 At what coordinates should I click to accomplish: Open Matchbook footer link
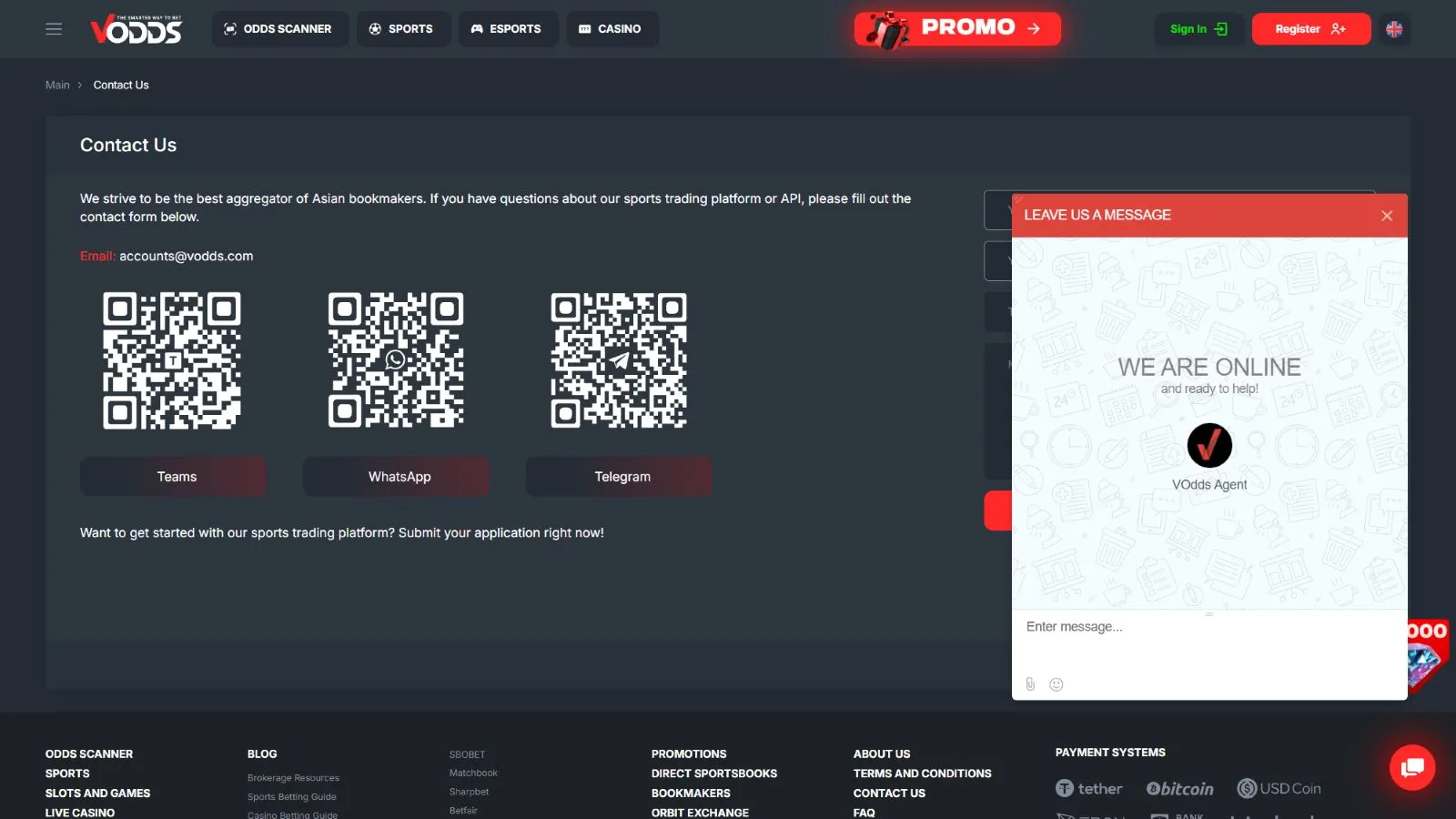coord(473,773)
